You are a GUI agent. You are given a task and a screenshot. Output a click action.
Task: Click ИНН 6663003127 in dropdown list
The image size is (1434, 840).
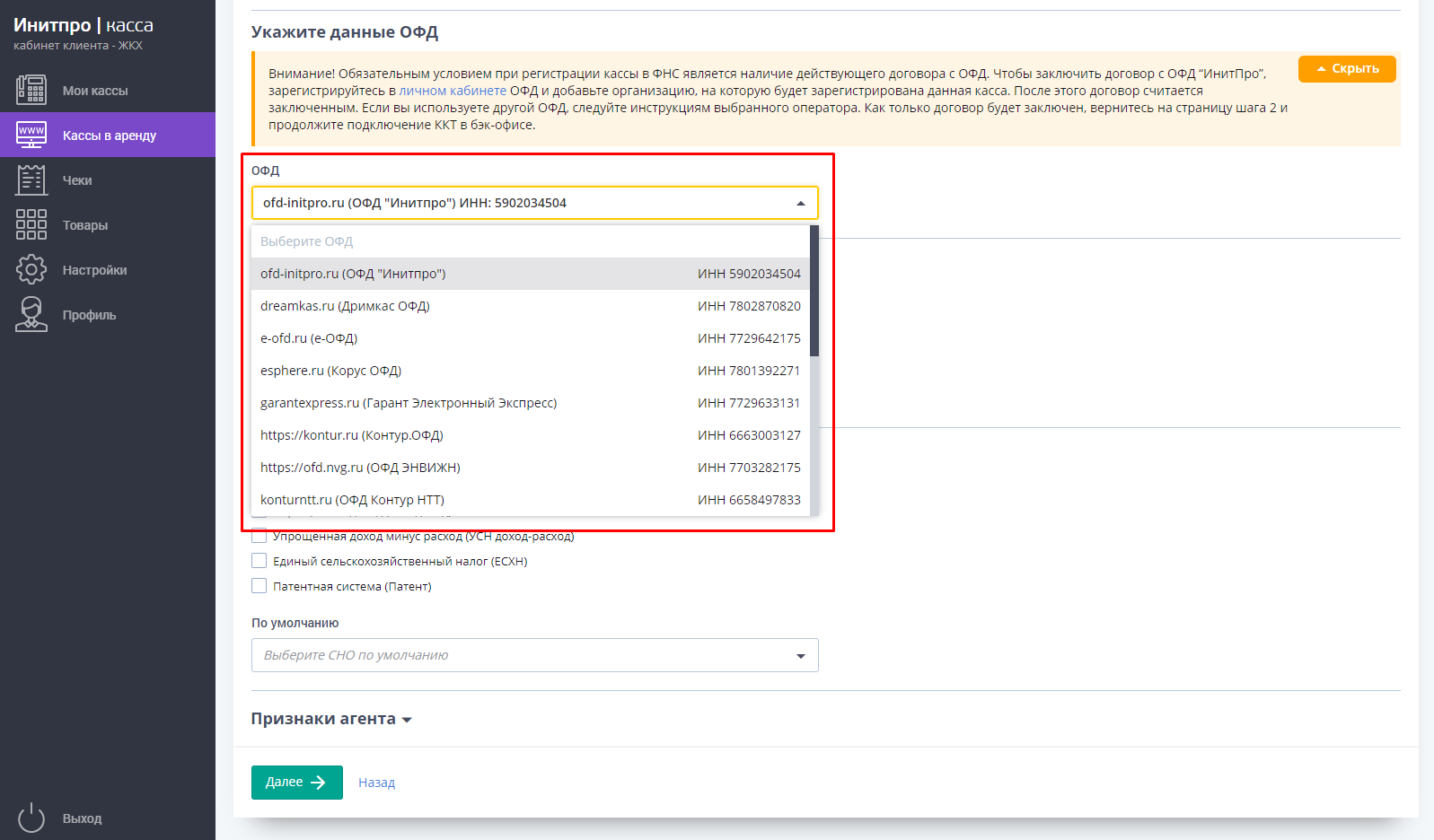click(x=749, y=435)
